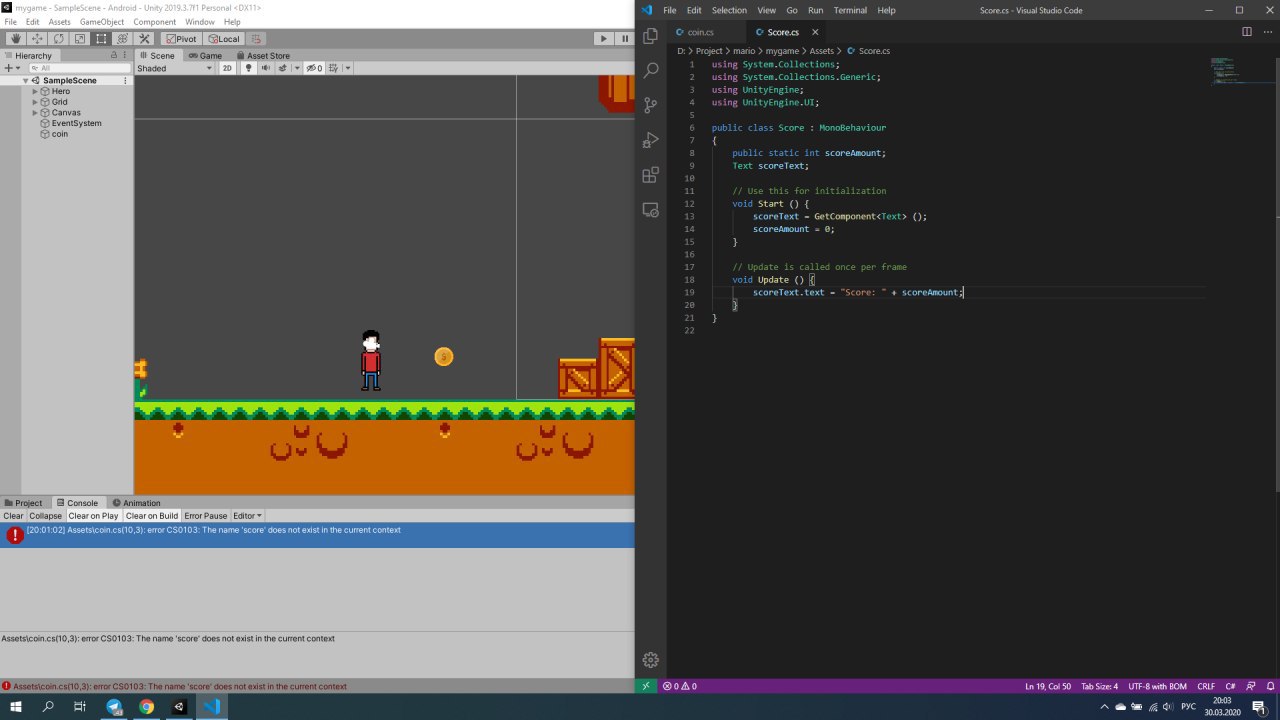
Task: Open grid settings dropdown arrow
Action: coord(347,68)
